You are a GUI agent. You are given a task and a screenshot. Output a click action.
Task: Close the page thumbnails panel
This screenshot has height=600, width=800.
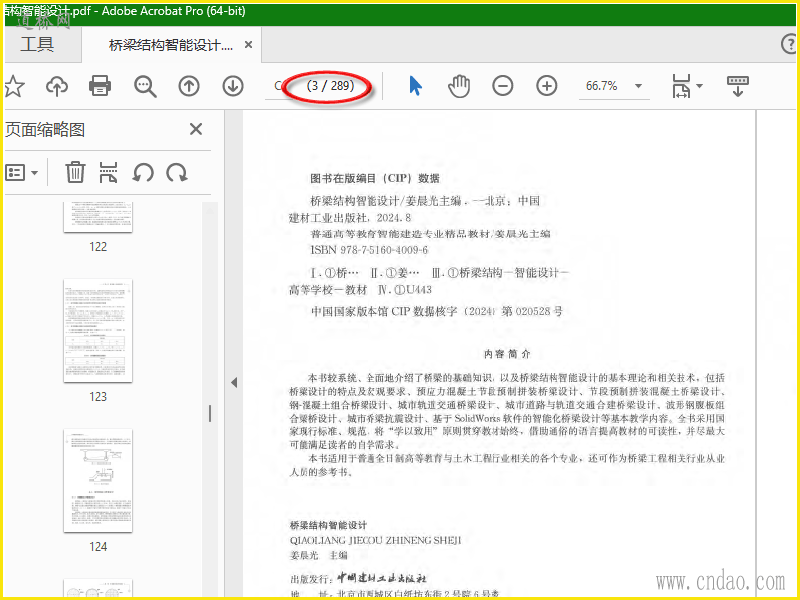pyautogui.click(x=196, y=129)
